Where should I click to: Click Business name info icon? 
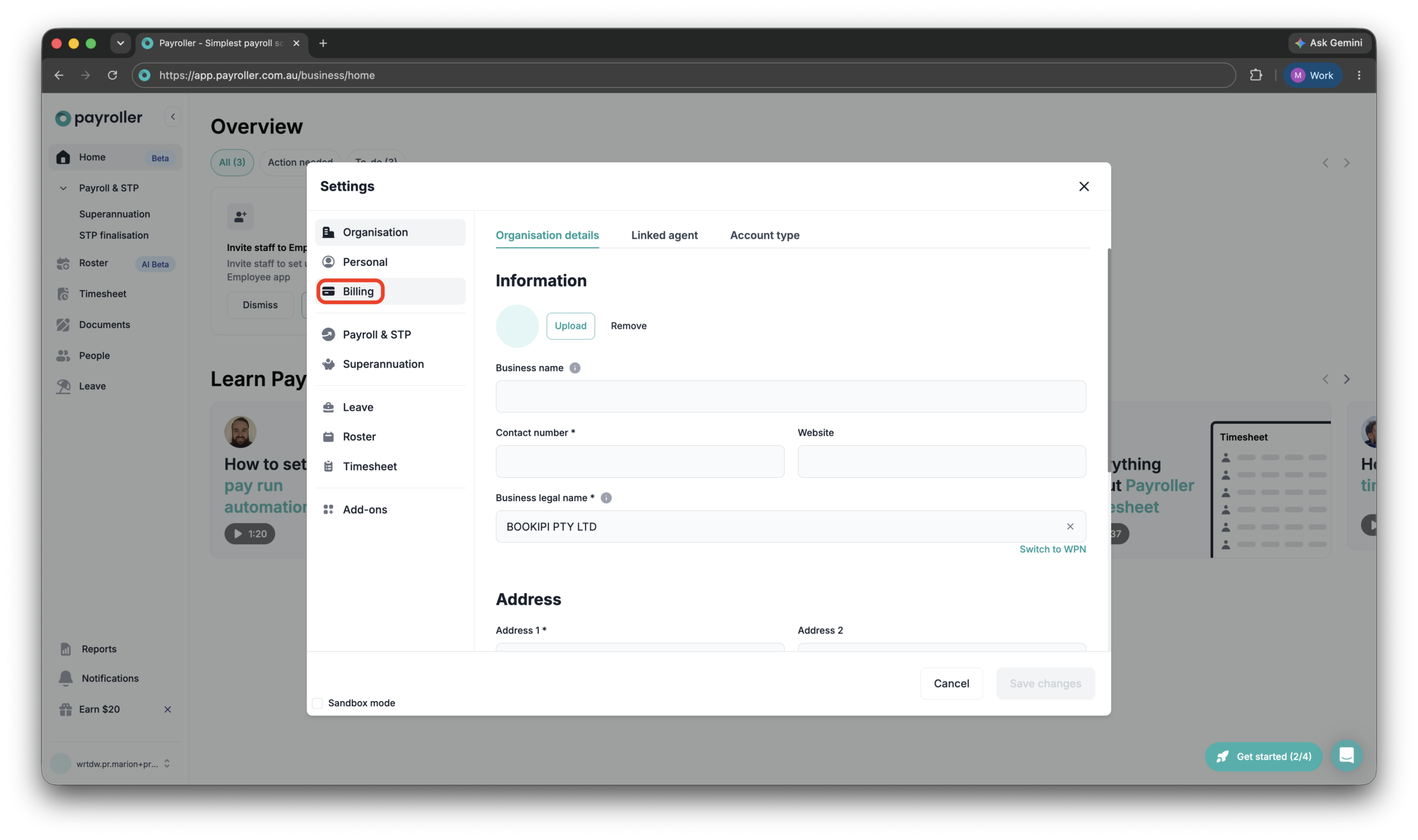pos(574,368)
